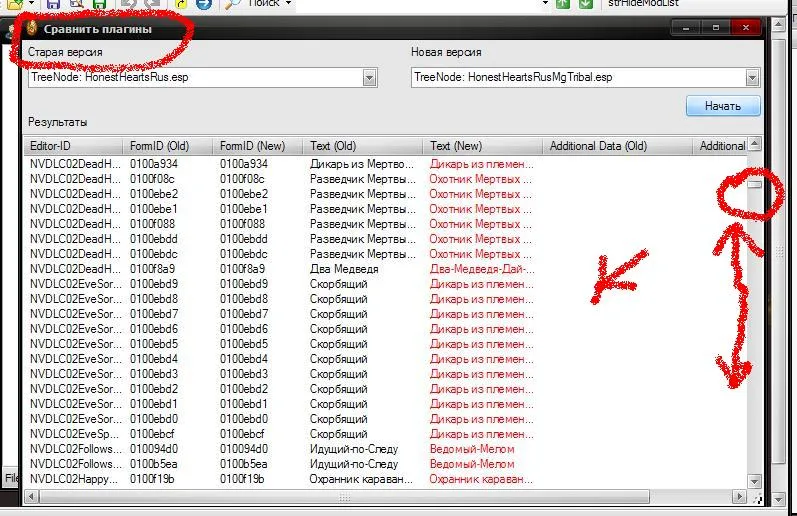
Task: Click the magnifier search icon in toolbar
Action: click(232, 4)
